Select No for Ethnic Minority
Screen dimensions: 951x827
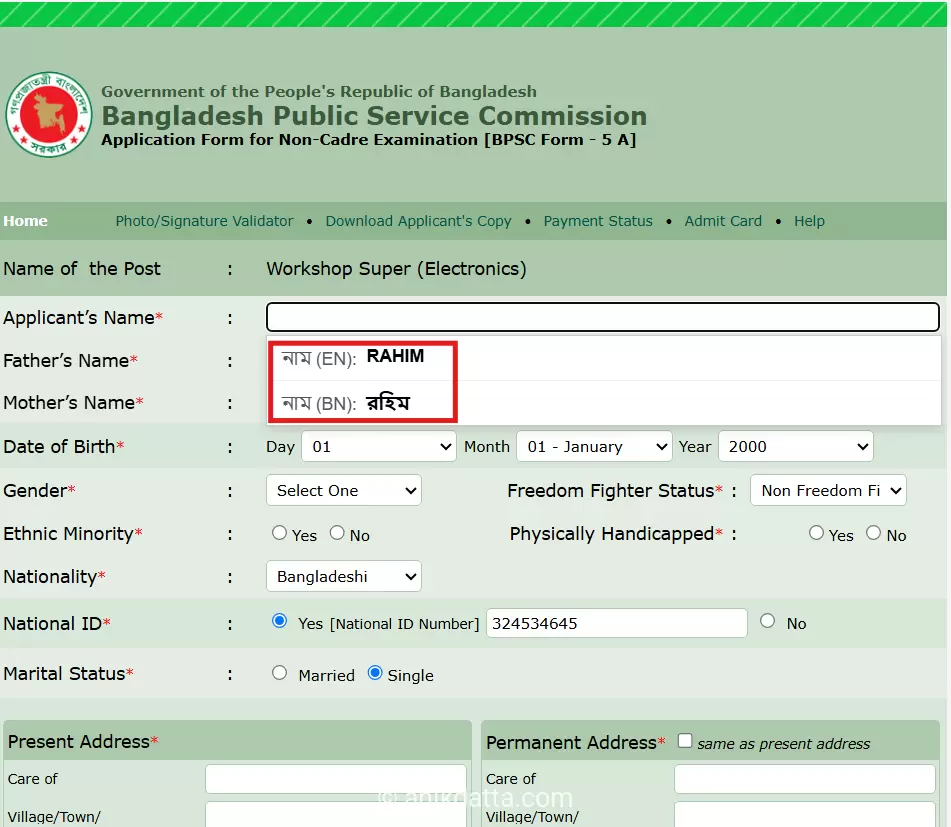click(x=337, y=533)
